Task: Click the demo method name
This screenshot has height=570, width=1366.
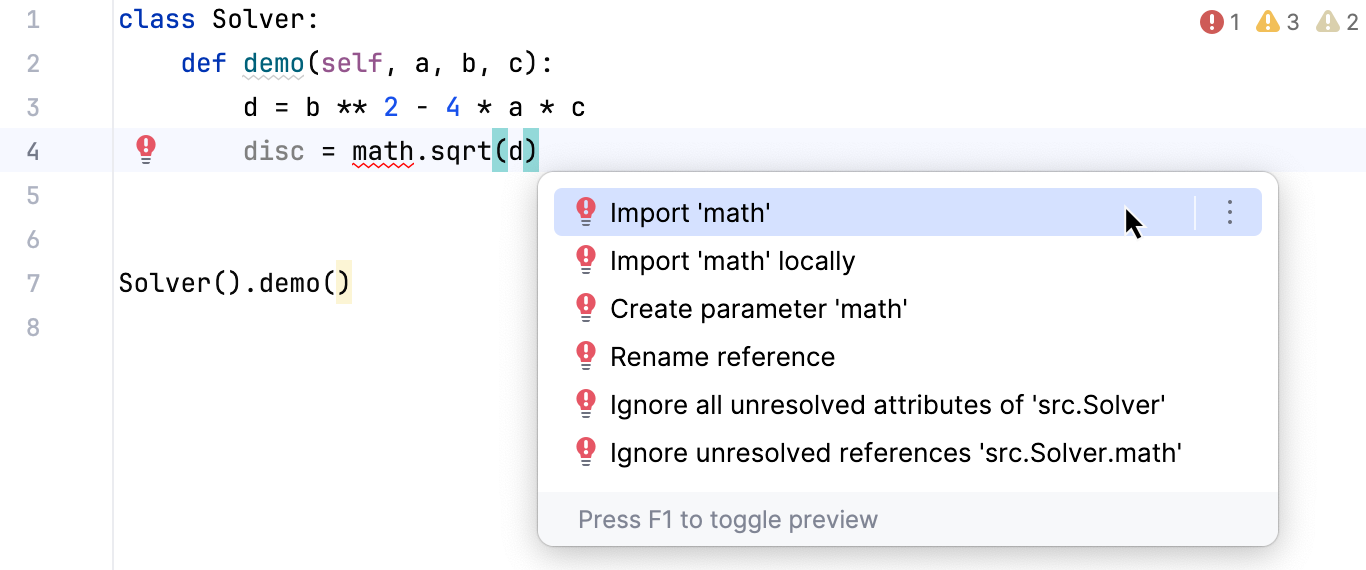Action: click(x=273, y=64)
